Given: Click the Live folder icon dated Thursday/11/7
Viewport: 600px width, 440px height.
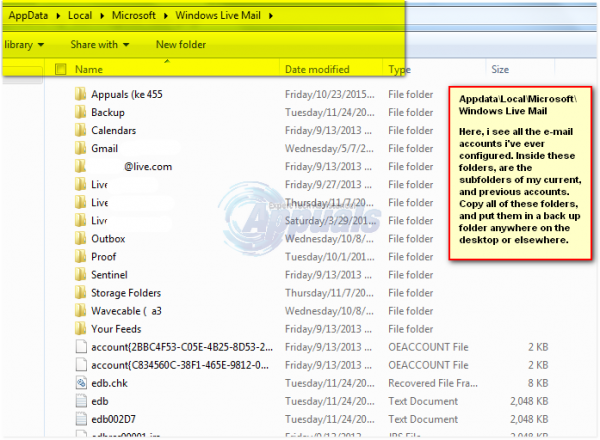Looking at the screenshot, I should click(80, 202).
